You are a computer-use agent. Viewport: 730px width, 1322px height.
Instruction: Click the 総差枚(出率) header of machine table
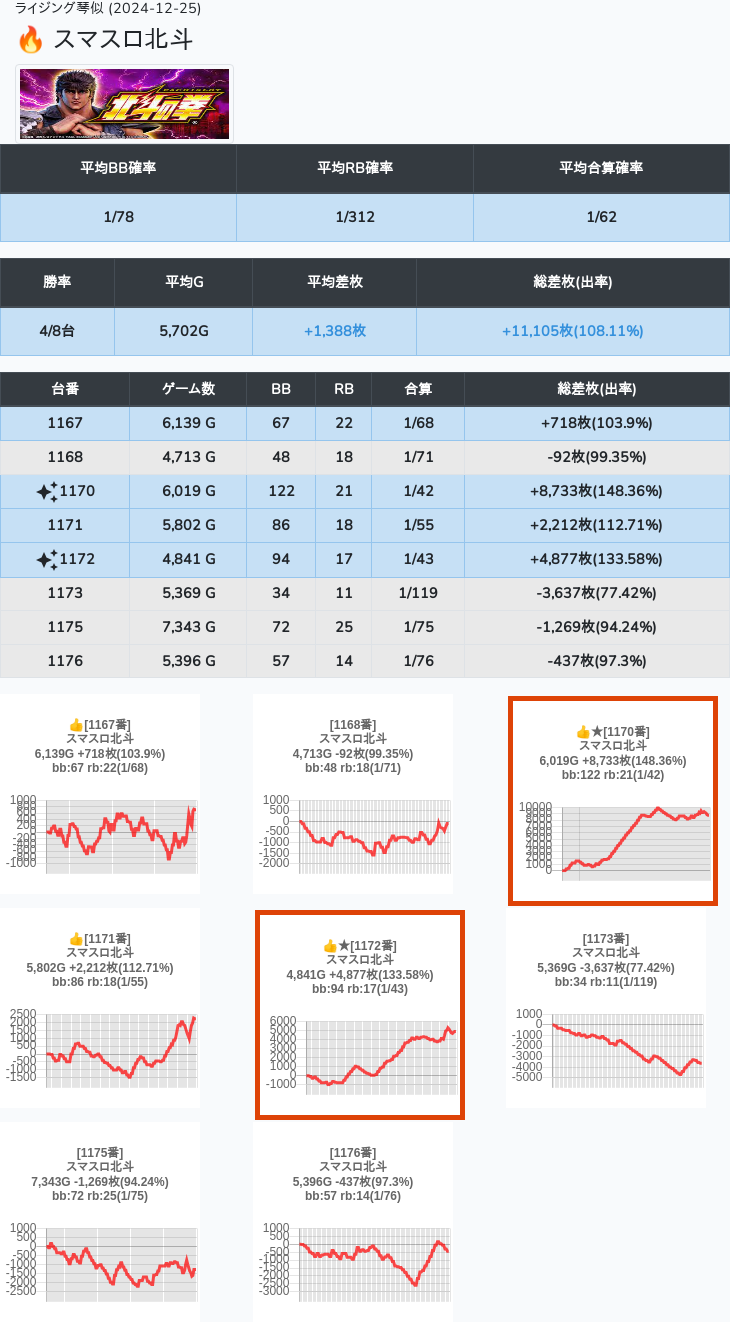click(x=596, y=389)
